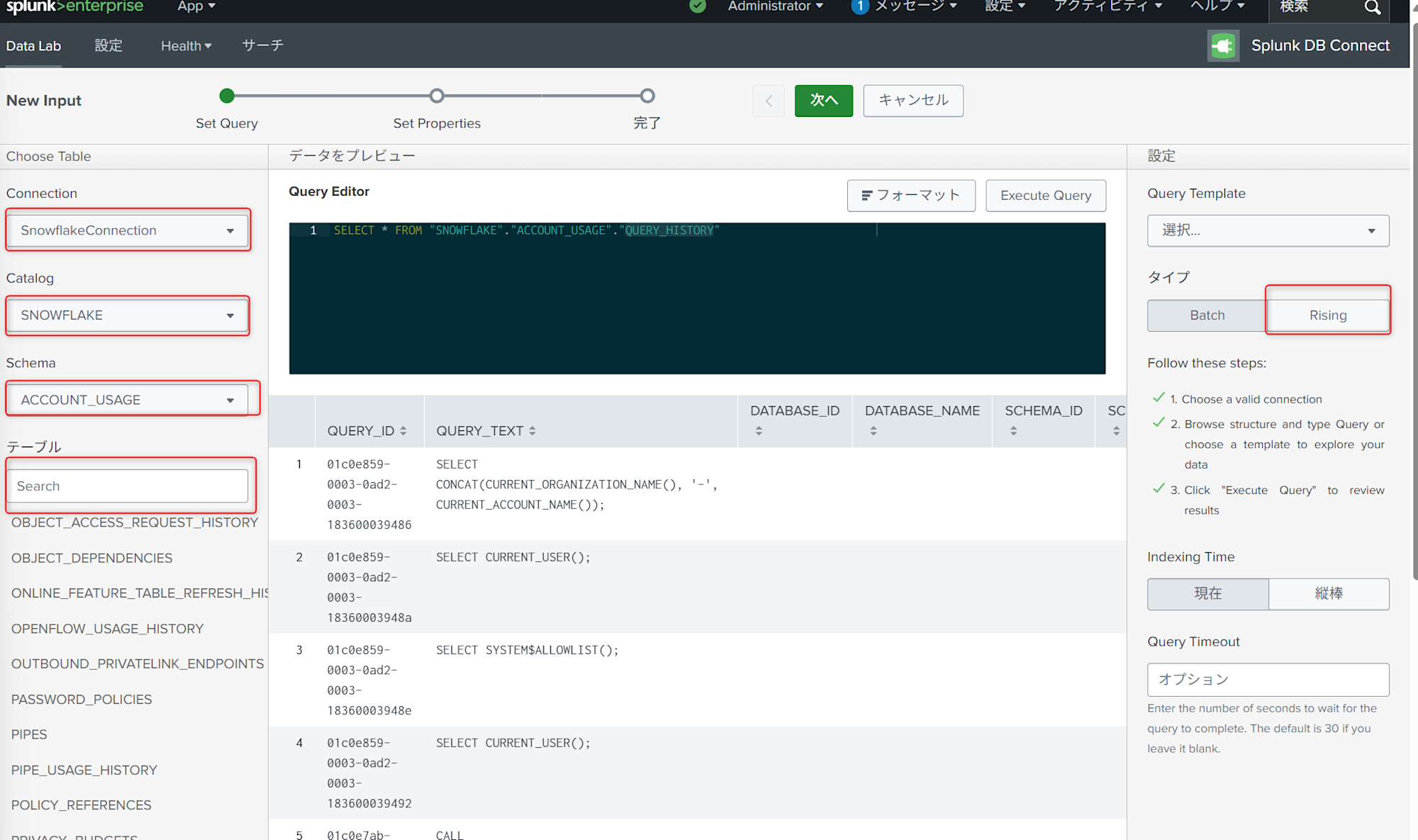Sort by DATABASE_NAME column arrows
This screenshot has height=840, width=1418.
(x=873, y=431)
